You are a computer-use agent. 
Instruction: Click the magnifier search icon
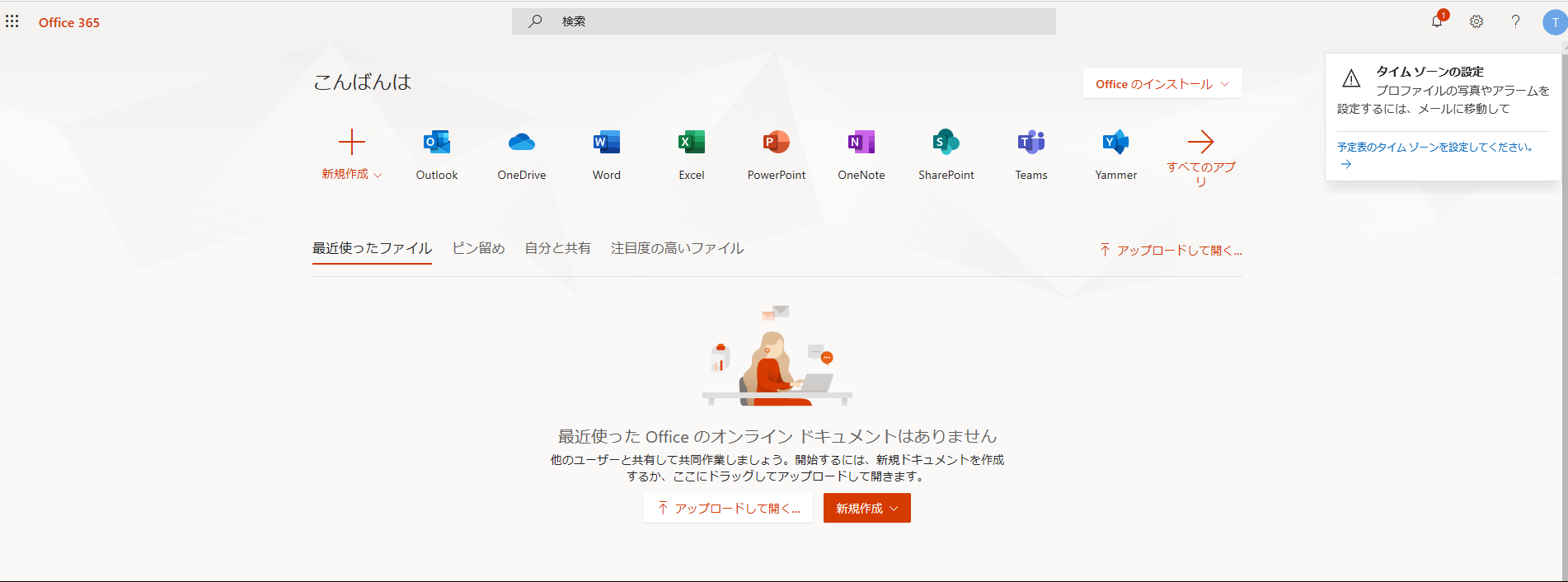[535, 21]
